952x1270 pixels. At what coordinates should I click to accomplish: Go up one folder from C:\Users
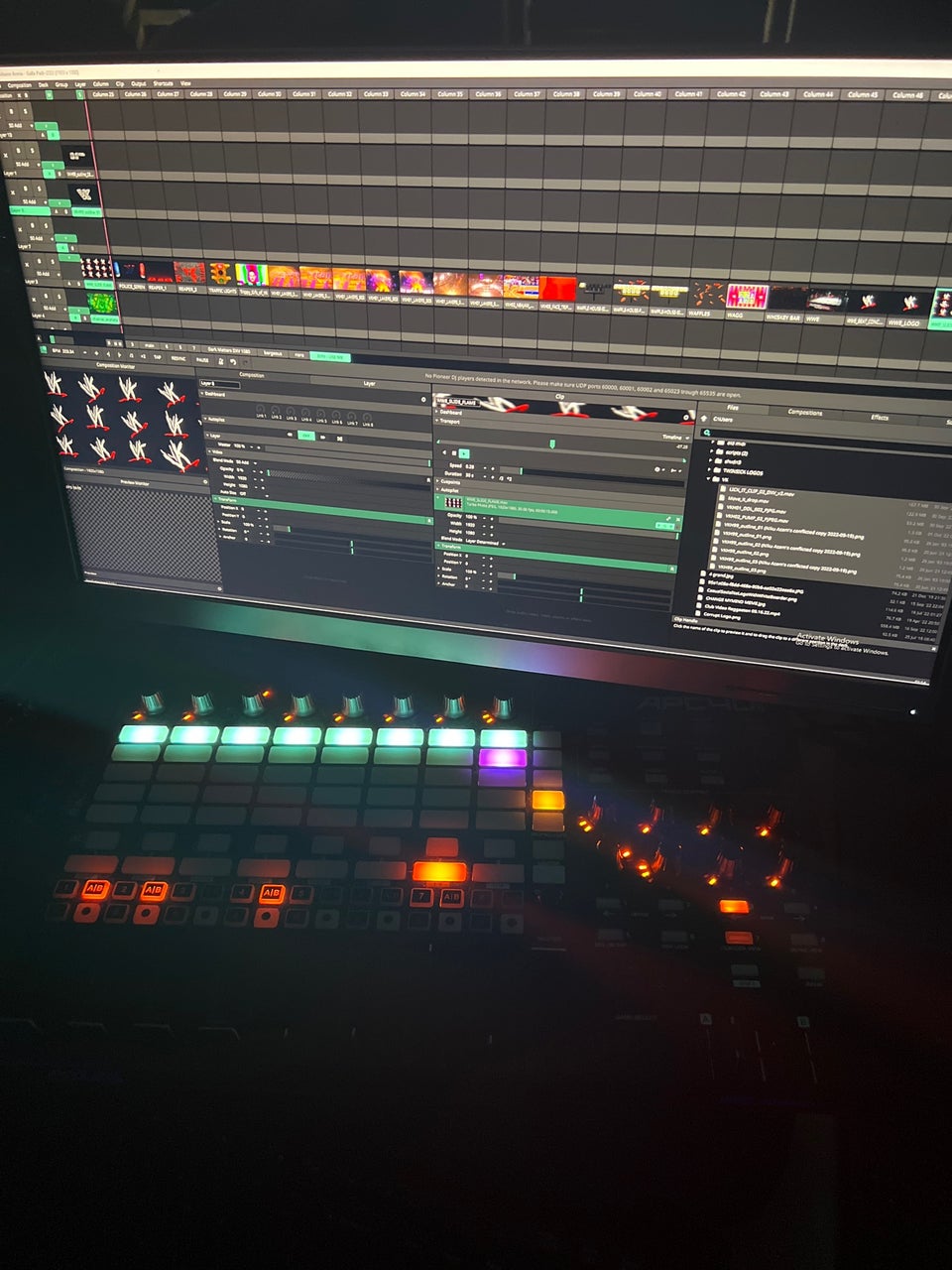click(x=703, y=418)
